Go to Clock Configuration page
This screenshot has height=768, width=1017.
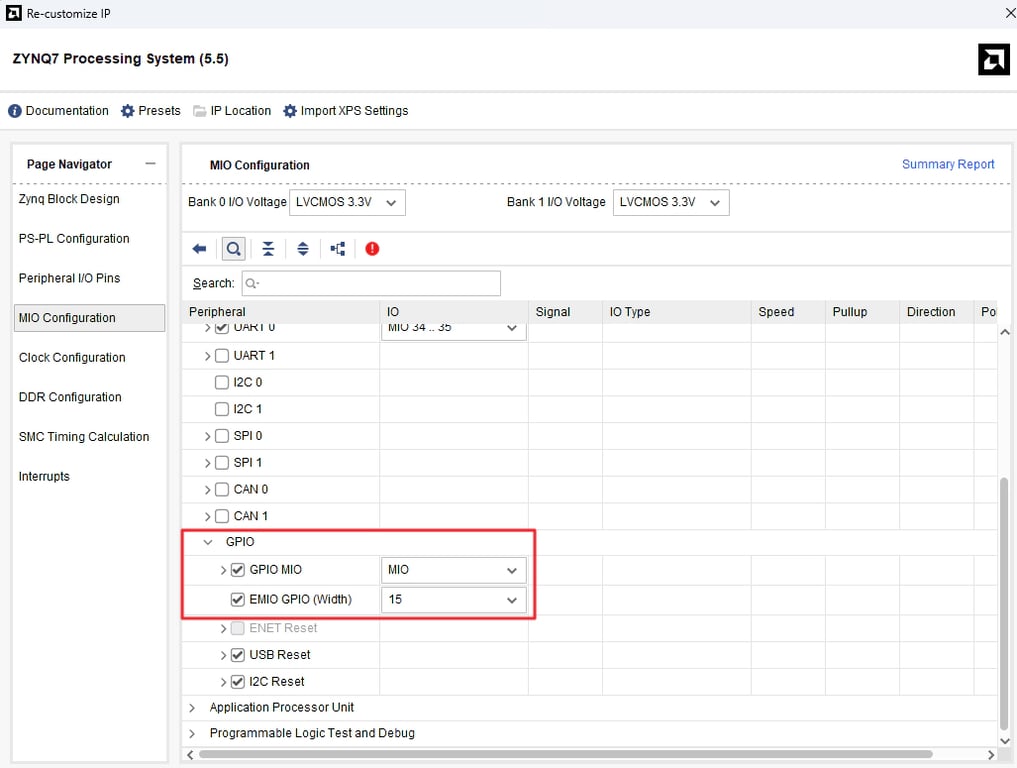click(72, 358)
